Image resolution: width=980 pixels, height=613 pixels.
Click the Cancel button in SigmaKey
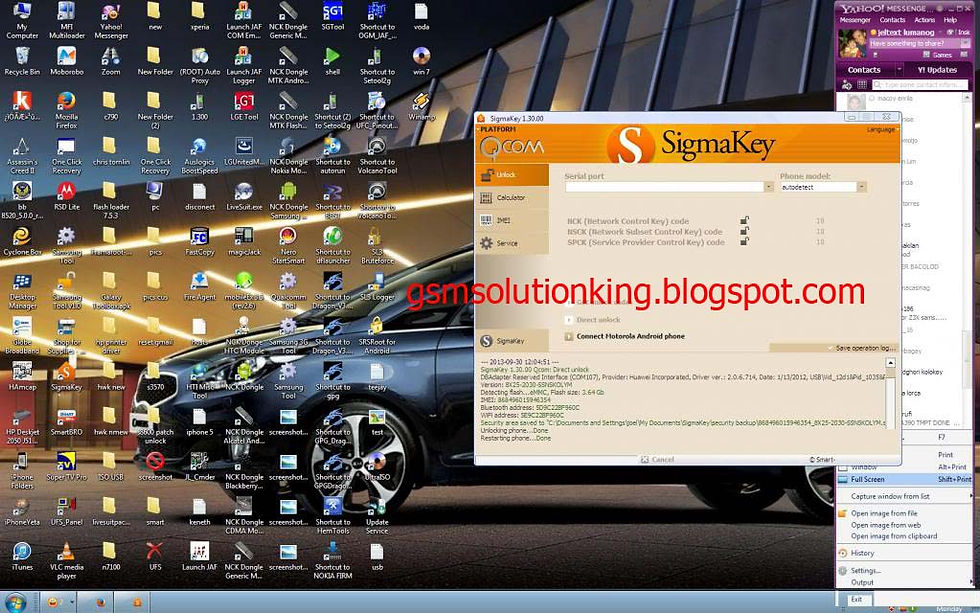pyautogui.click(x=657, y=459)
